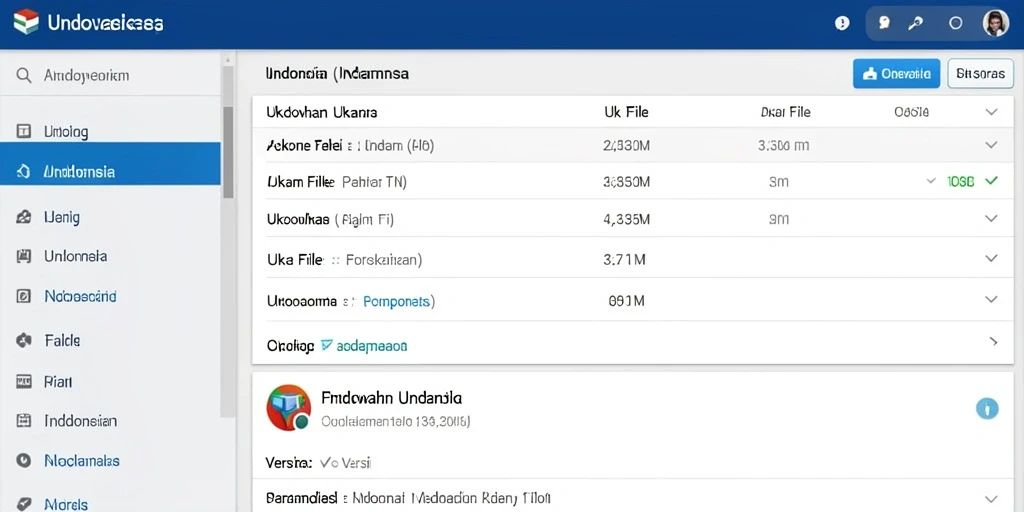Click the blue info icon in card

[x=987, y=409]
